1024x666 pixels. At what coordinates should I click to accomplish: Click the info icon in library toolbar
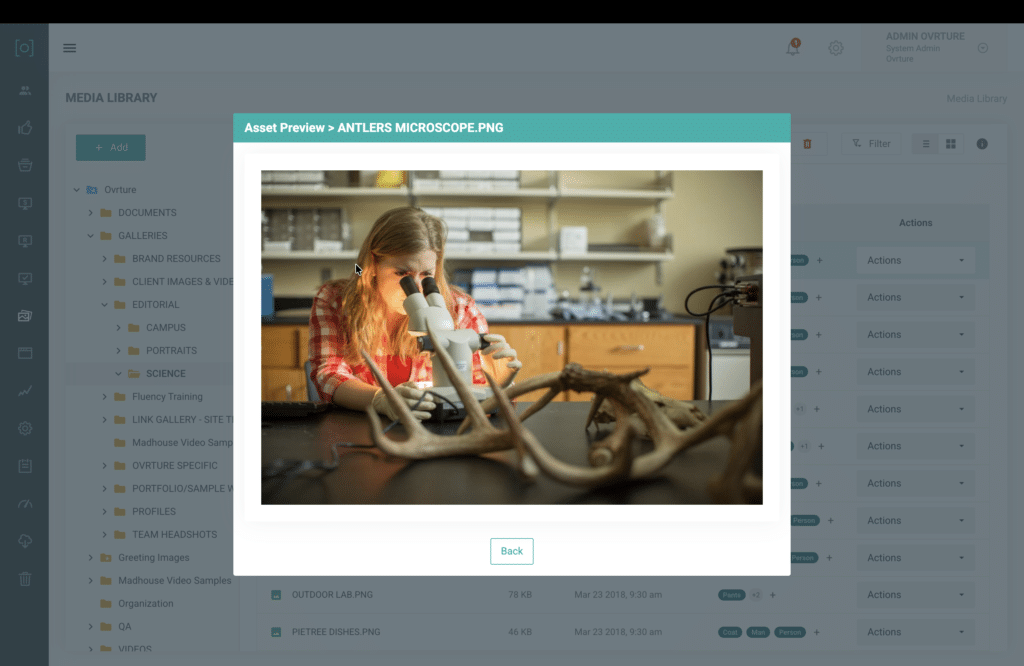(x=982, y=144)
